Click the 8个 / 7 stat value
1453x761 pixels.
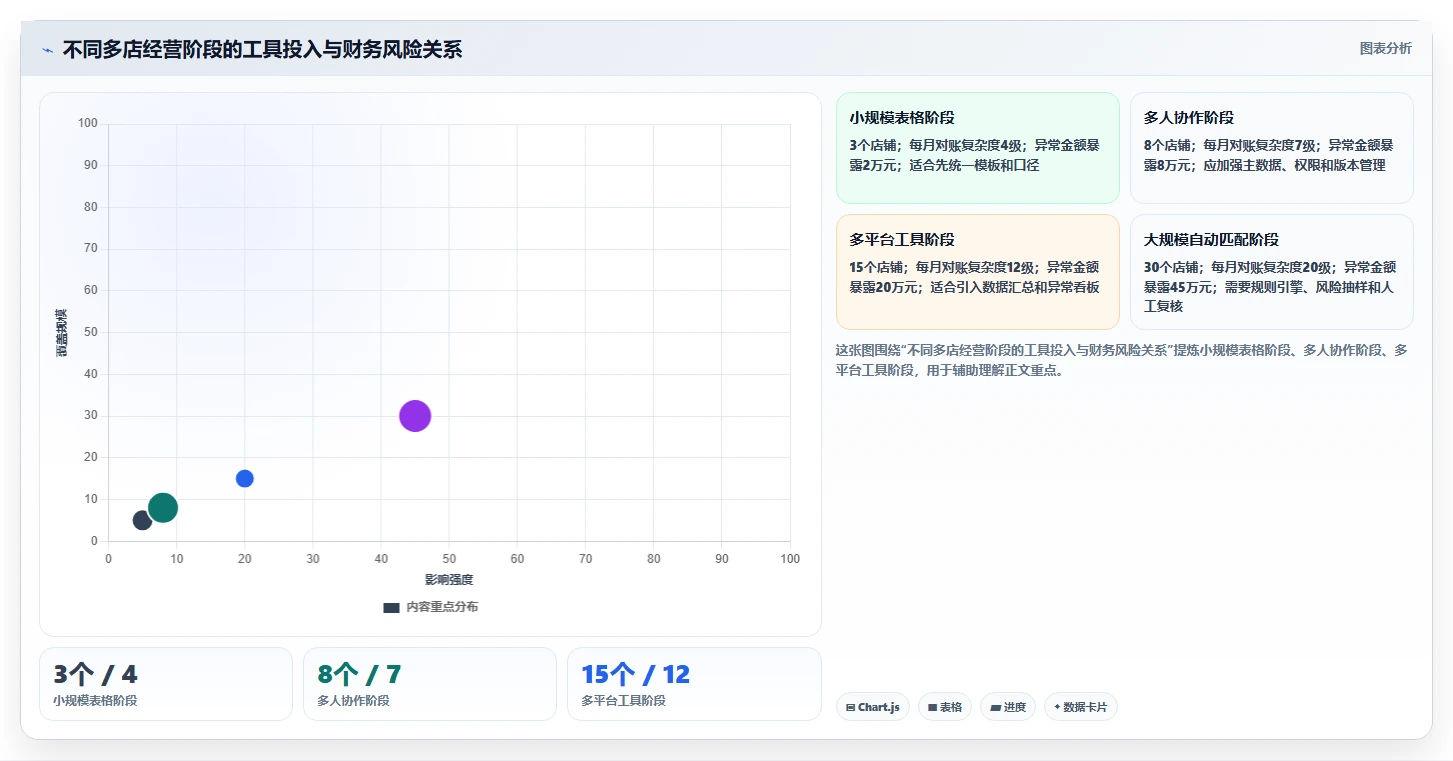pyautogui.click(x=359, y=675)
